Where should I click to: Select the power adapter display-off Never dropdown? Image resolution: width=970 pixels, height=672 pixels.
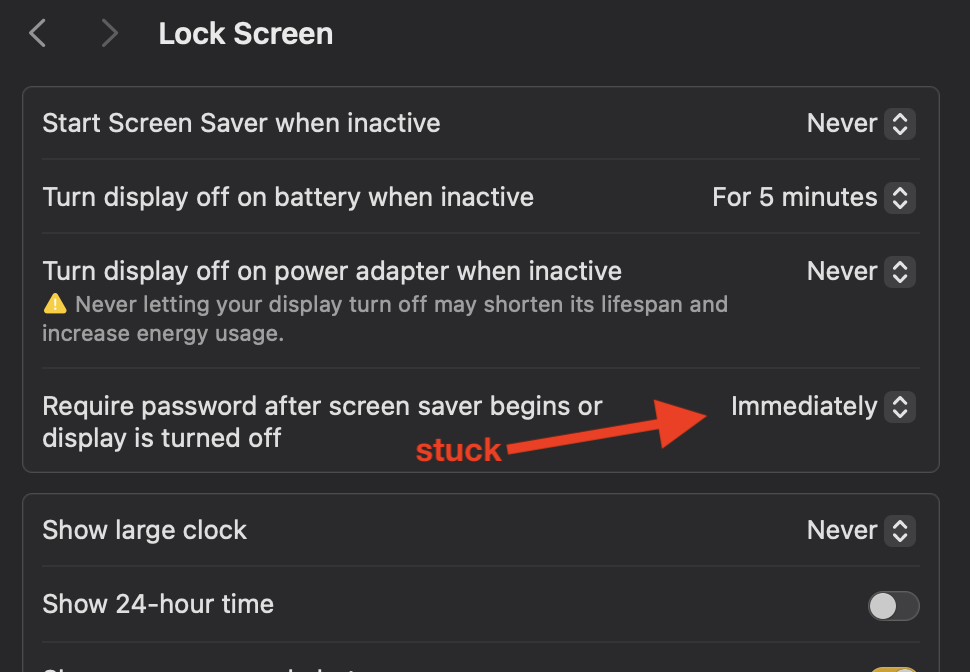coord(858,271)
